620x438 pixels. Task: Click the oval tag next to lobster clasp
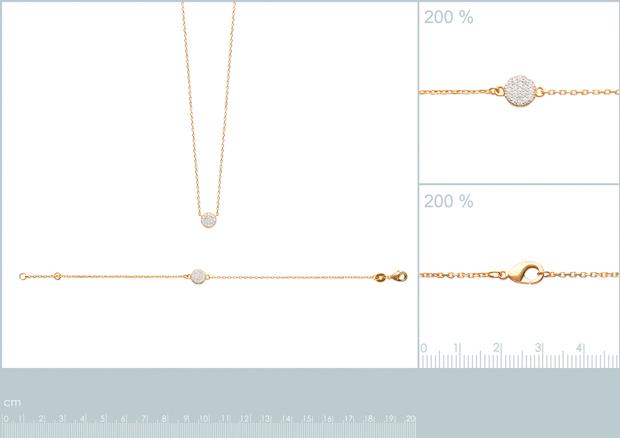tap(380, 277)
